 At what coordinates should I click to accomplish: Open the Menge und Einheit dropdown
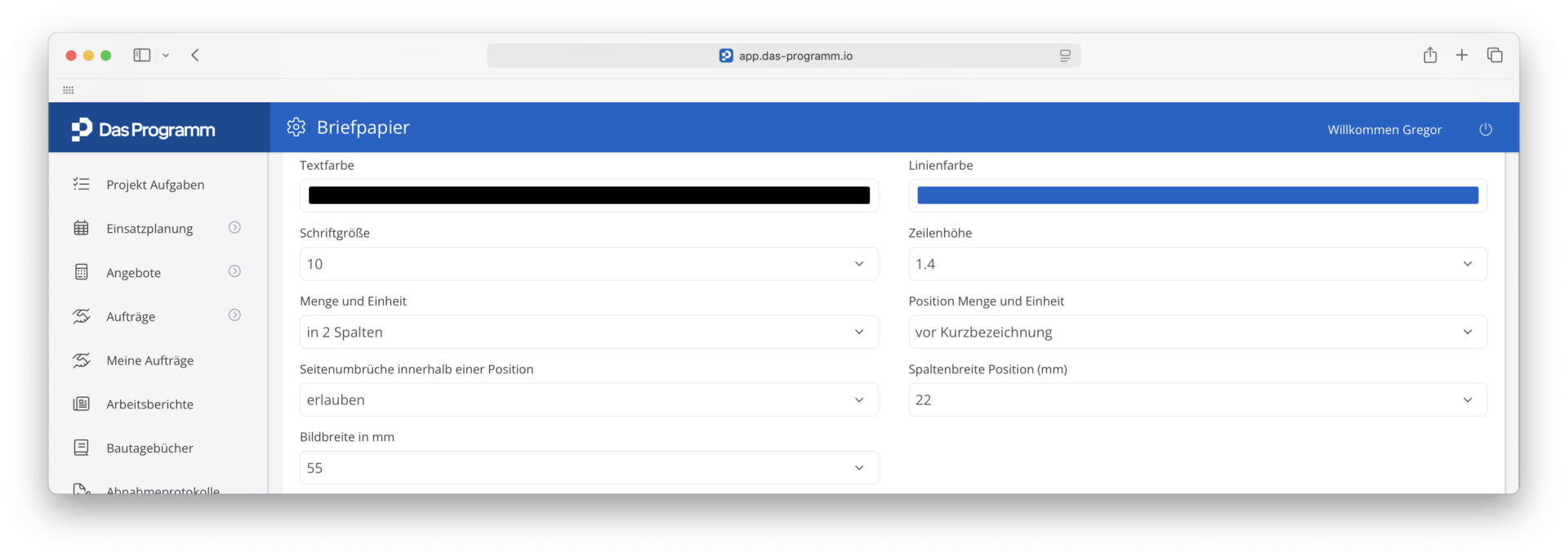(589, 332)
